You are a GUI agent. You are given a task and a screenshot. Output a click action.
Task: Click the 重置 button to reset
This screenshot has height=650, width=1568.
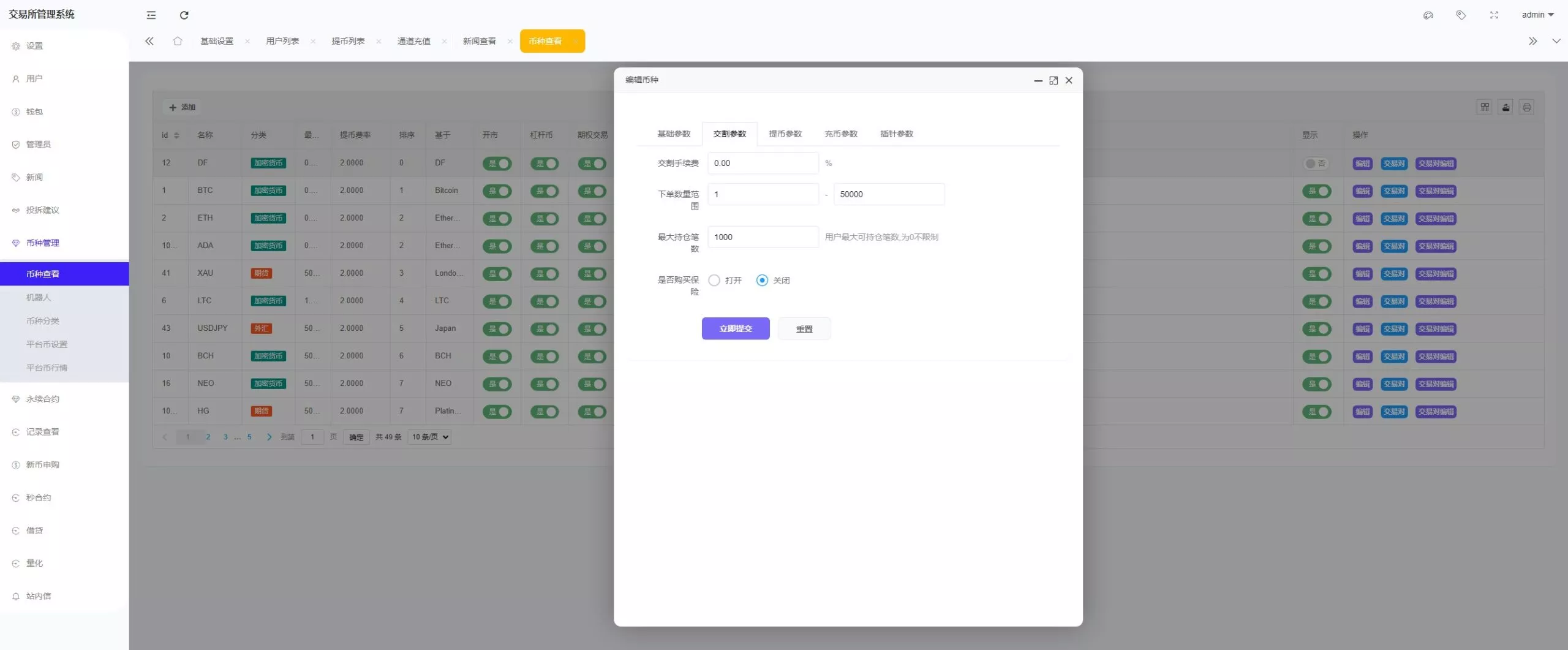coord(804,328)
